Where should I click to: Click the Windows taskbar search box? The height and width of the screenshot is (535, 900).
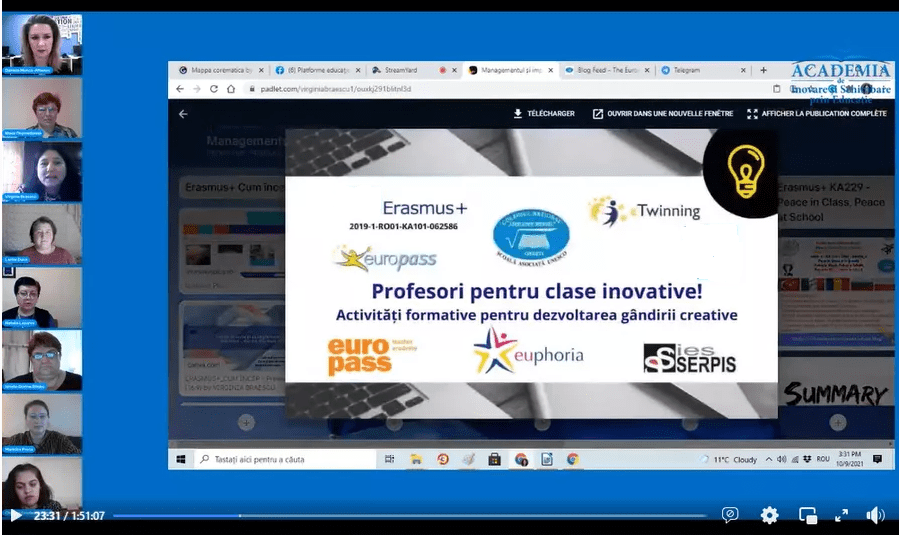tap(280, 459)
